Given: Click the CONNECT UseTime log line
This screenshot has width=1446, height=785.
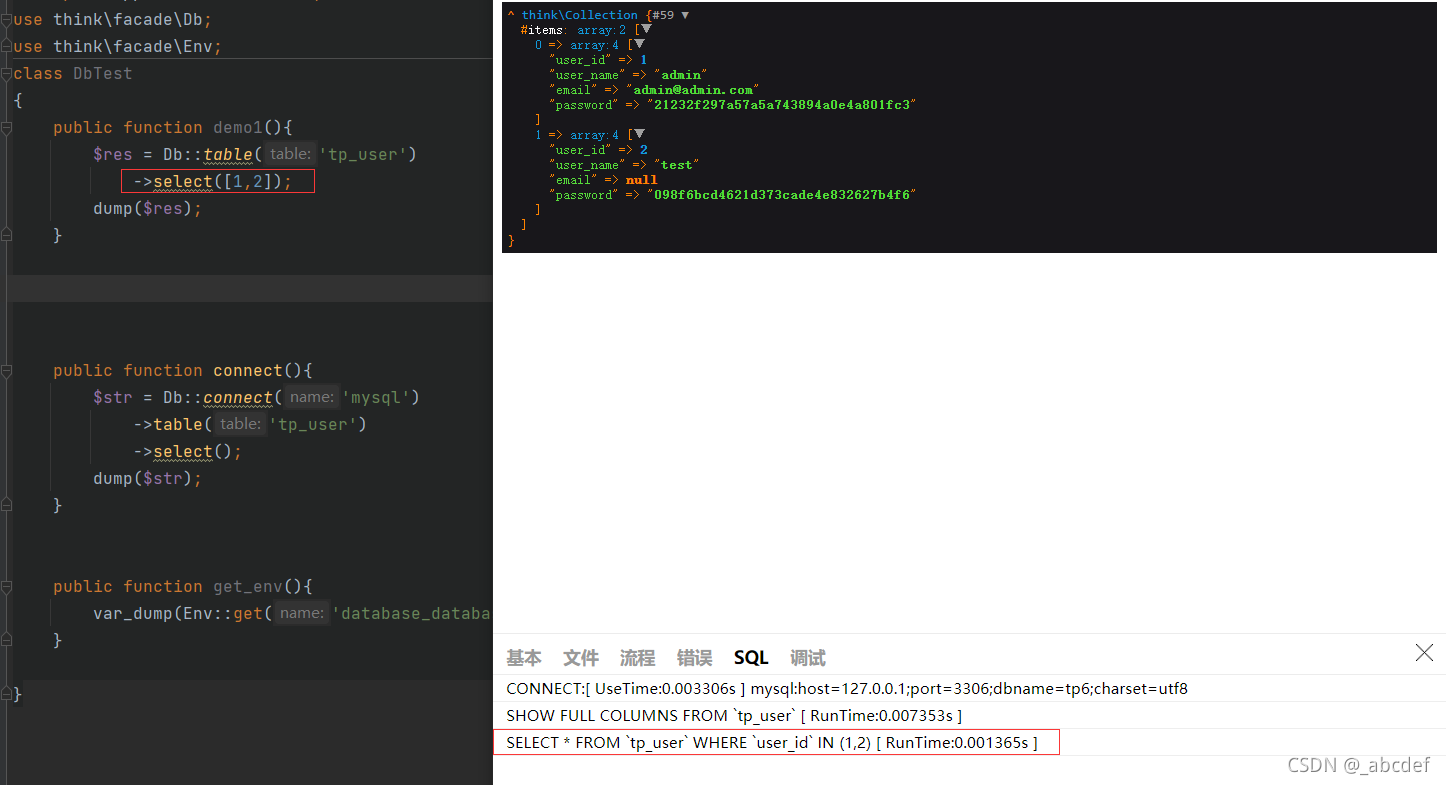Looking at the screenshot, I should tap(847, 689).
